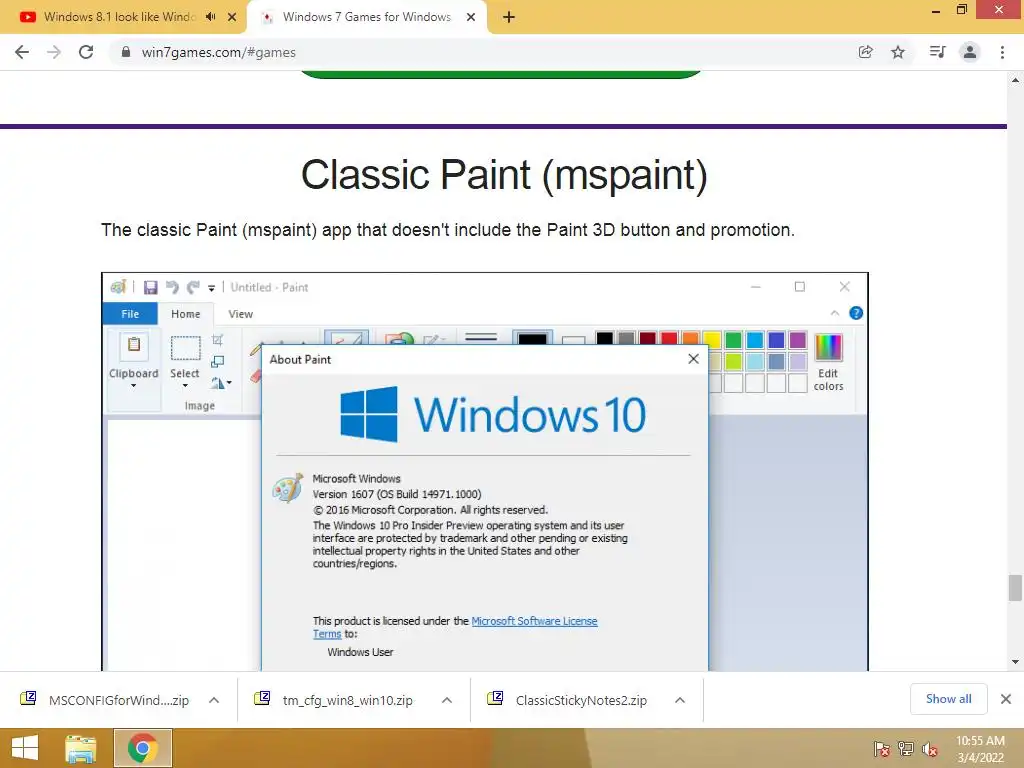1024x768 pixels.
Task: Click the browser forward arrow
Action: point(54,52)
